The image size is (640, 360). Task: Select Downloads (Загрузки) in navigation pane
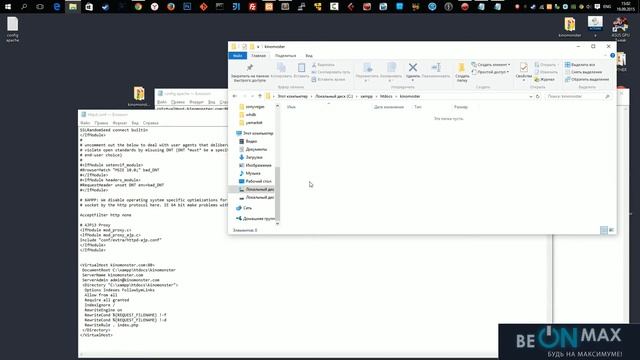(x=251, y=158)
